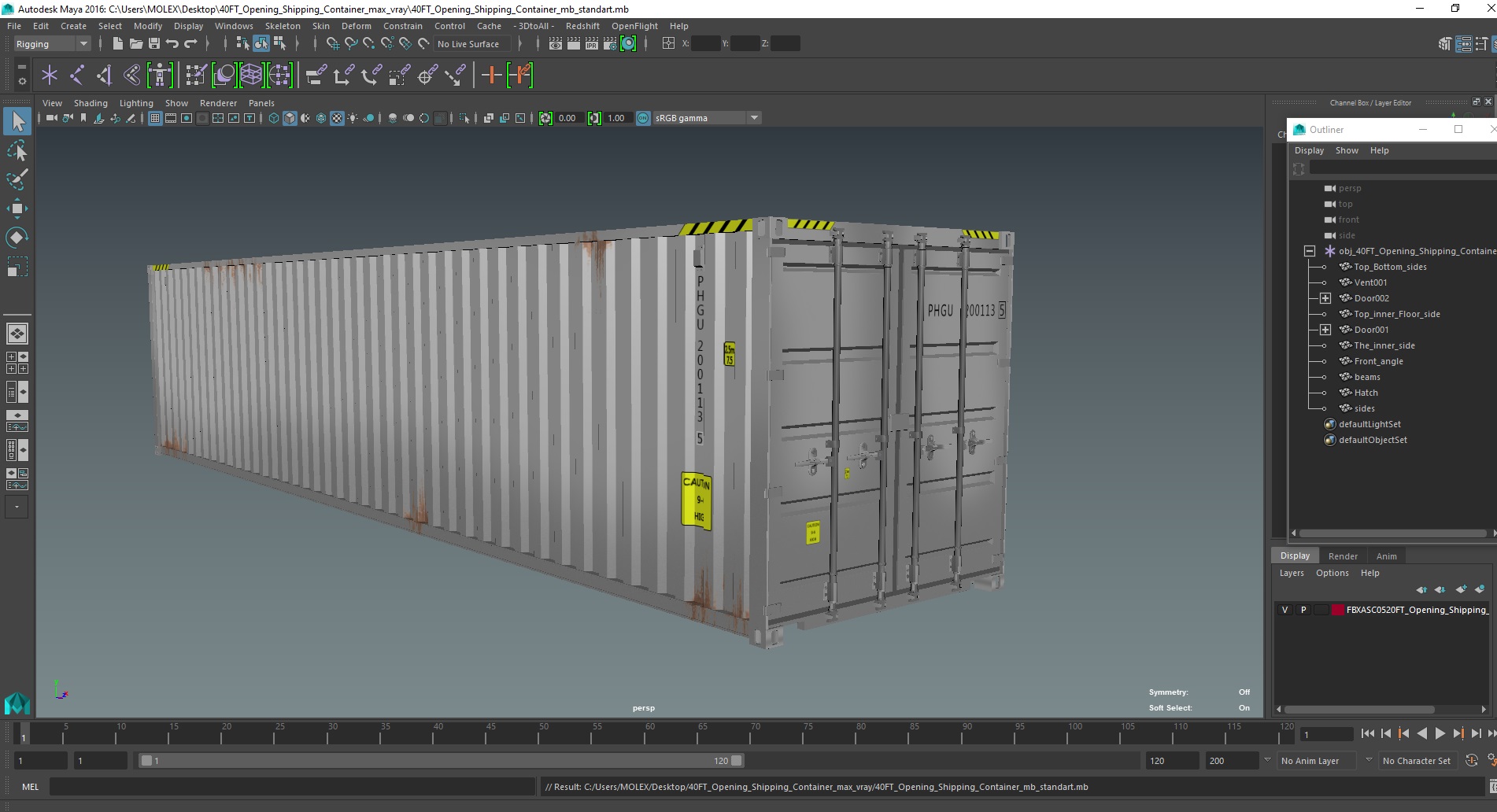Click the New Scene icon

[x=118, y=44]
